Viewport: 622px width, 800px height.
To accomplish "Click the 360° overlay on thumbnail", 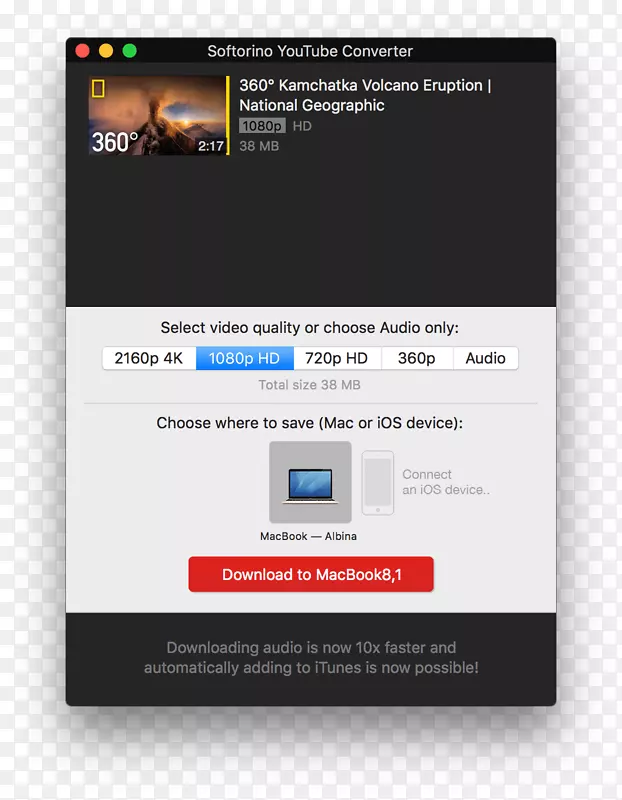I will (115, 142).
